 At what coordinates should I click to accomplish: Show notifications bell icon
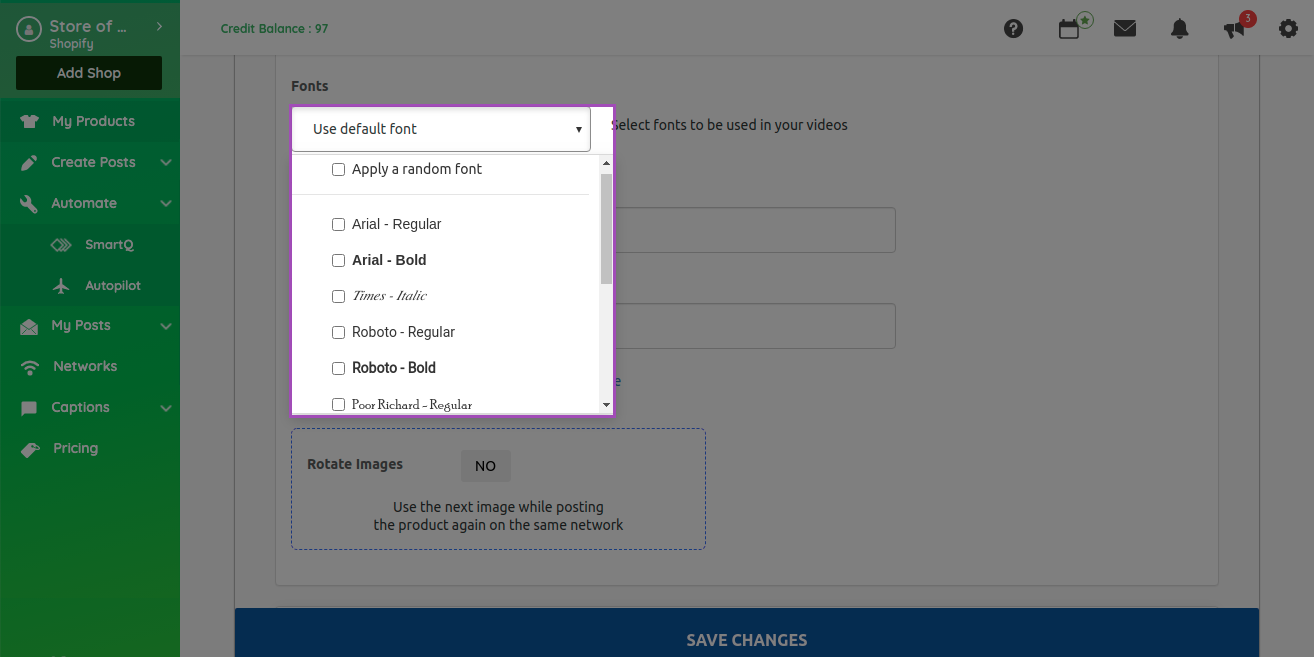coord(1179,29)
